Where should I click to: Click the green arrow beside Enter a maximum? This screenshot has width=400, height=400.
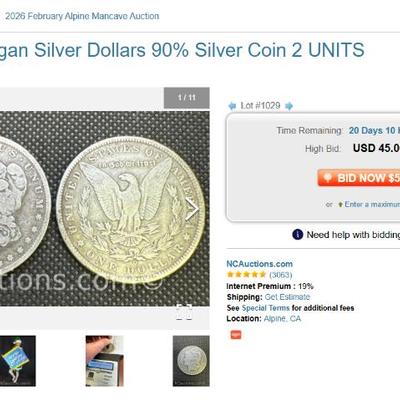point(340,204)
